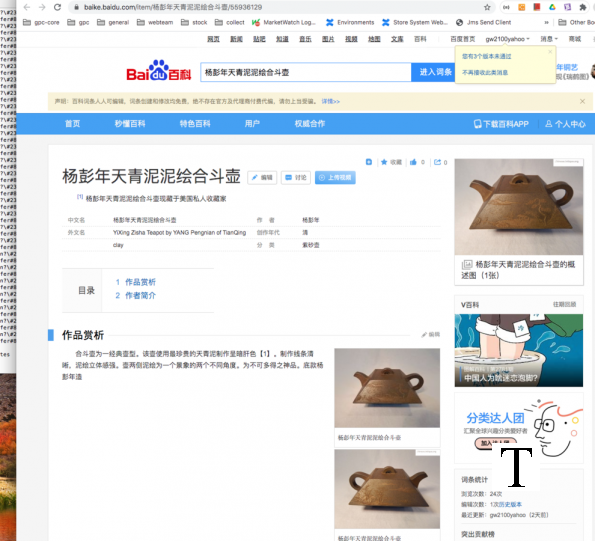Open the 特色百科 navigation tab
The height and width of the screenshot is (541, 595).
tap(195, 124)
